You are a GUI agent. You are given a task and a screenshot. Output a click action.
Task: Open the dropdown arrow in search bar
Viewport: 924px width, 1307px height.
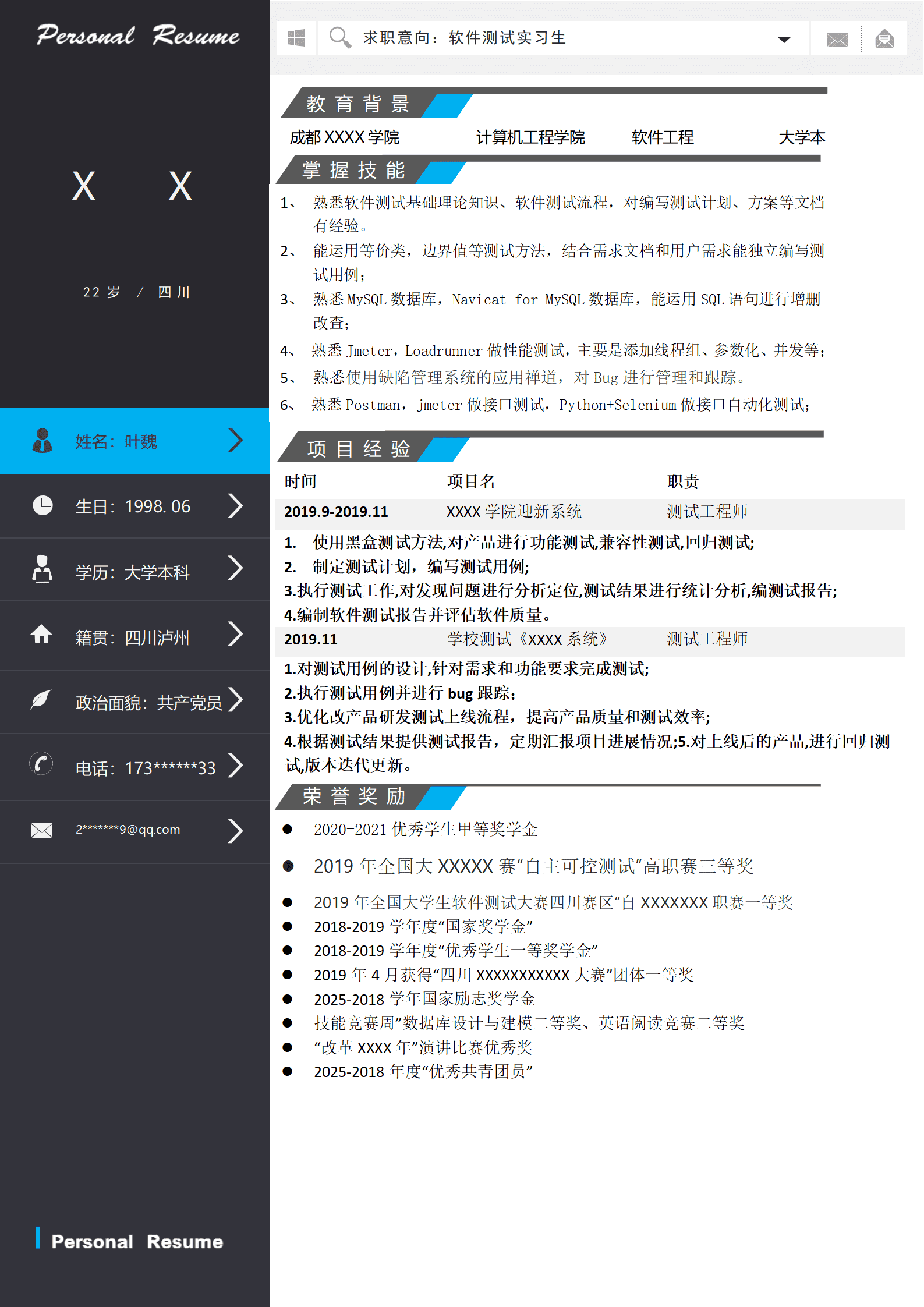tap(784, 40)
